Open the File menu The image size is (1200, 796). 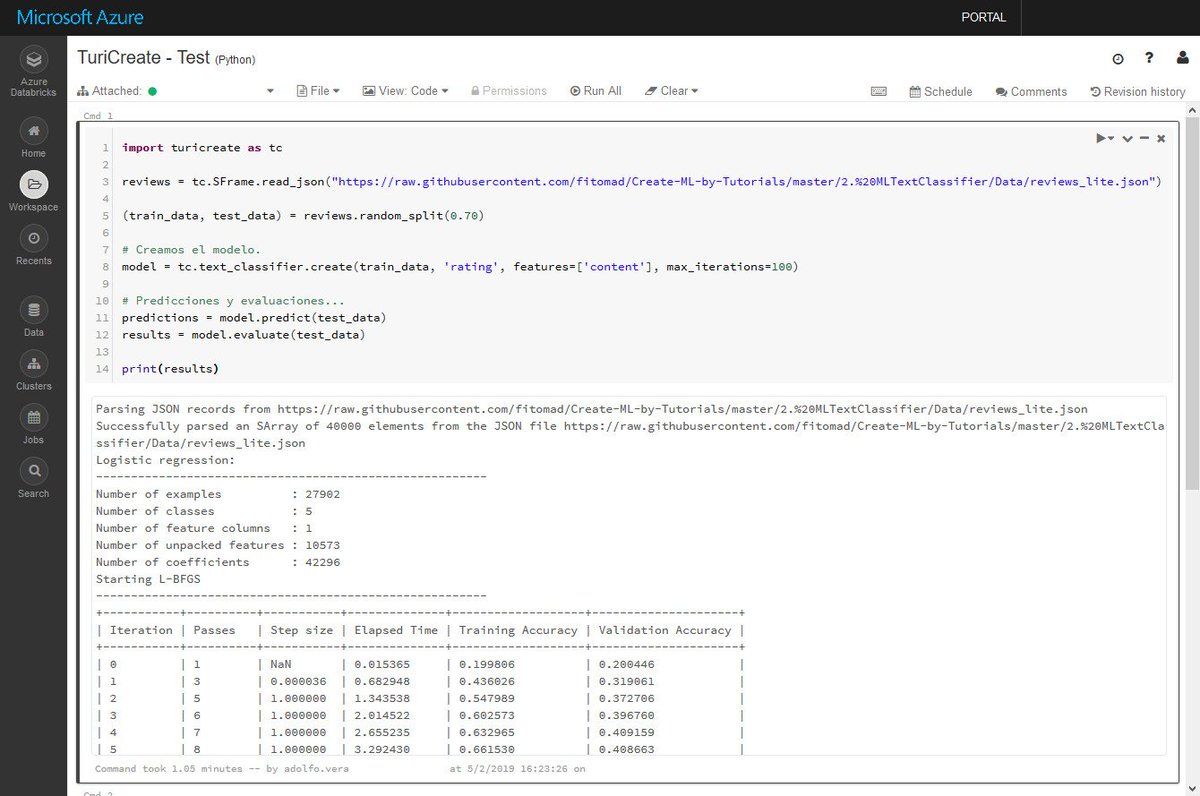pos(319,91)
